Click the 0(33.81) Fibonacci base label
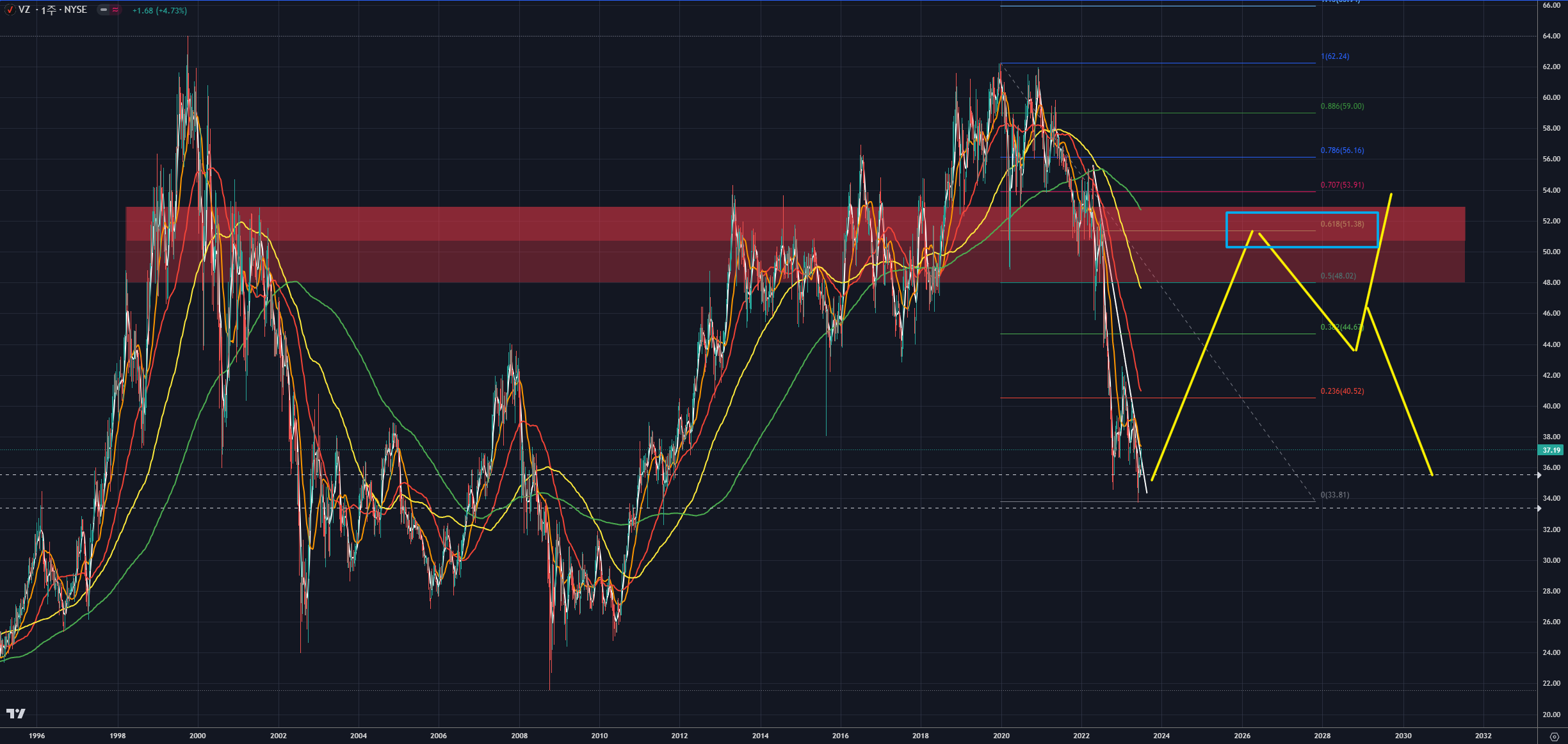 tap(1335, 495)
